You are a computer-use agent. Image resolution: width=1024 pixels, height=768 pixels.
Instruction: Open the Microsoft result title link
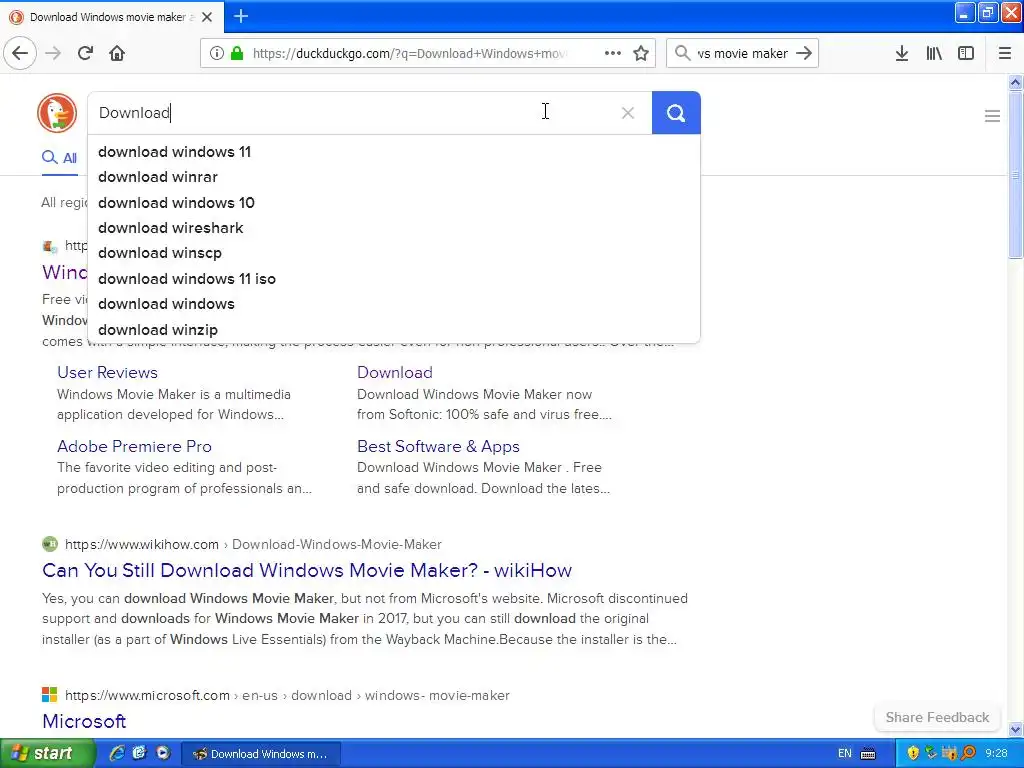click(x=84, y=721)
